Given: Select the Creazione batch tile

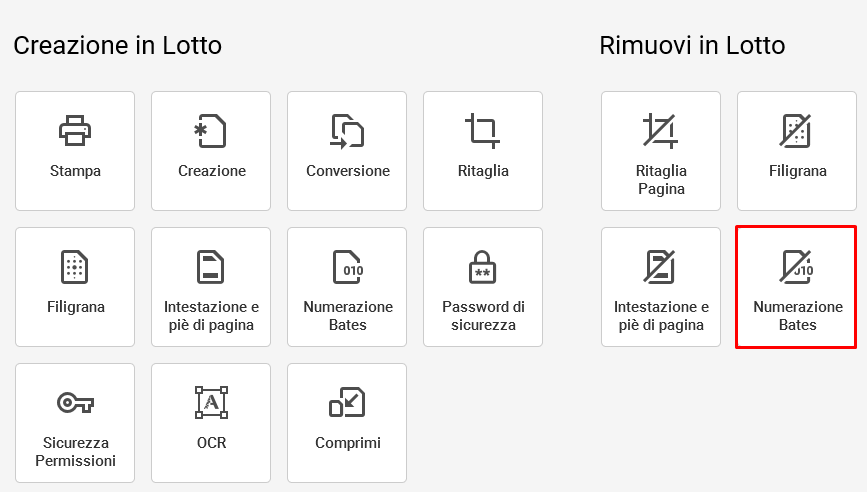Looking at the screenshot, I should point(211,151).
